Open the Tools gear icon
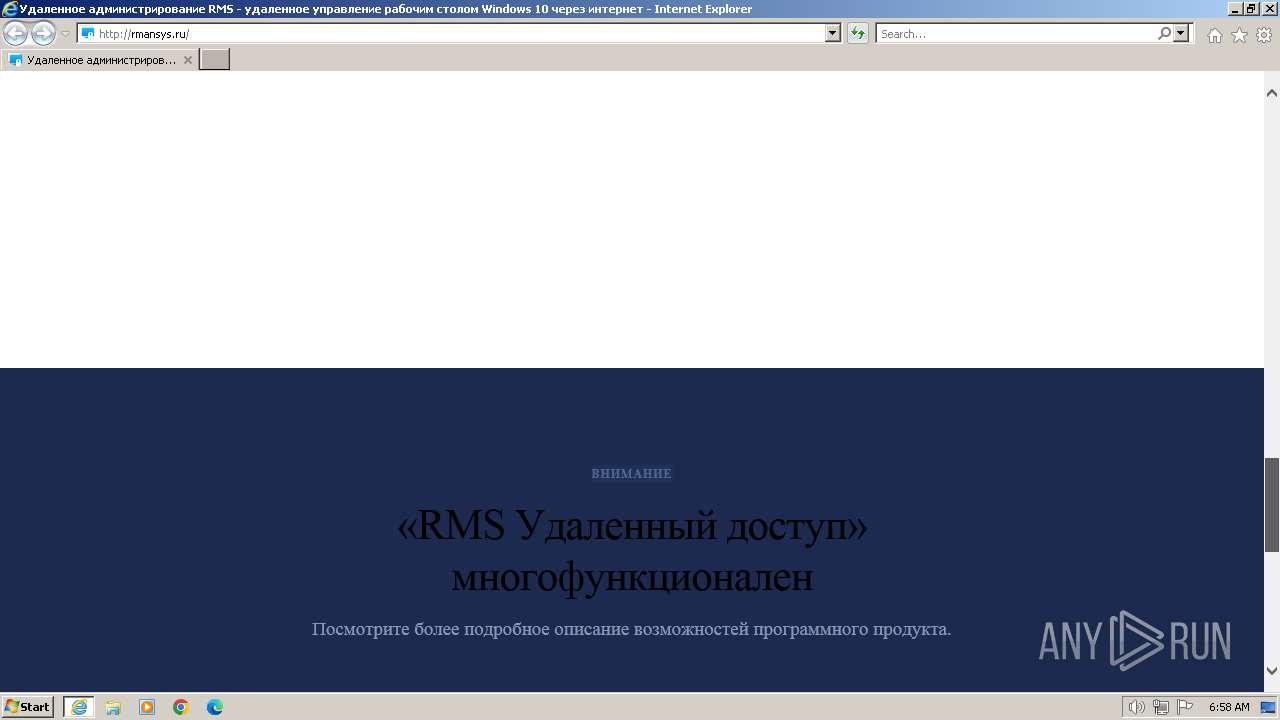 coord(1263,35)
